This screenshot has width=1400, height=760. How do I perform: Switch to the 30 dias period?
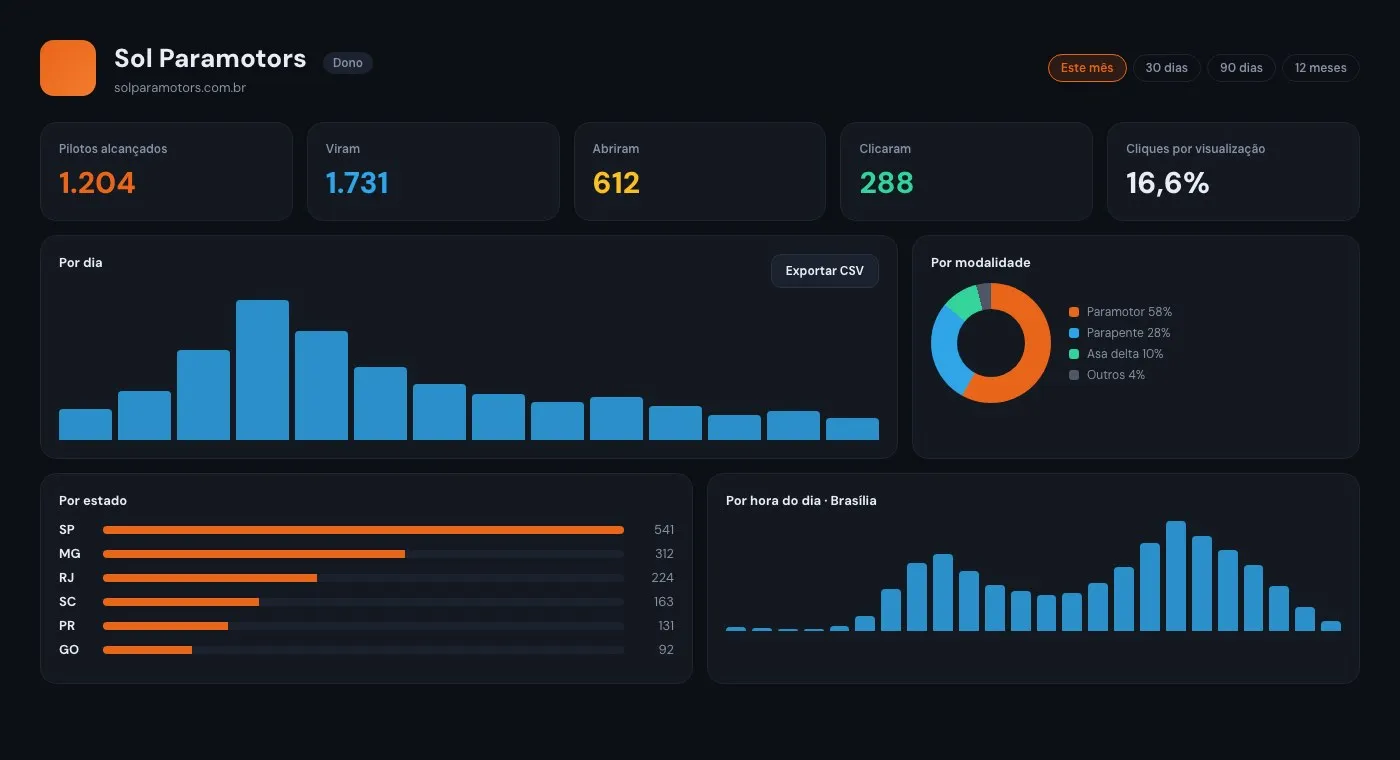click(x=1167, y=68)
